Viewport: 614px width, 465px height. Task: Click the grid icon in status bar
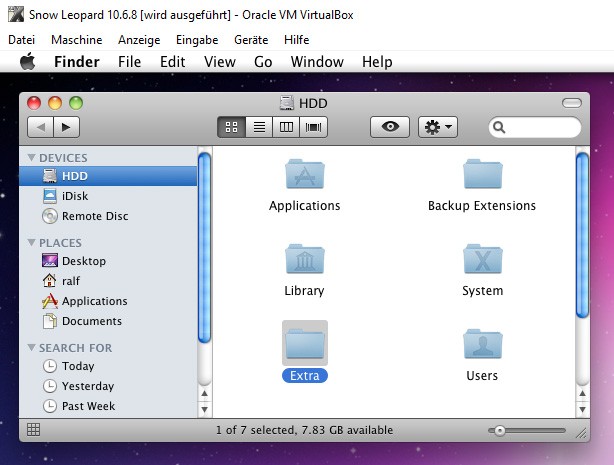pyautogui.click(x=33, y=430)
